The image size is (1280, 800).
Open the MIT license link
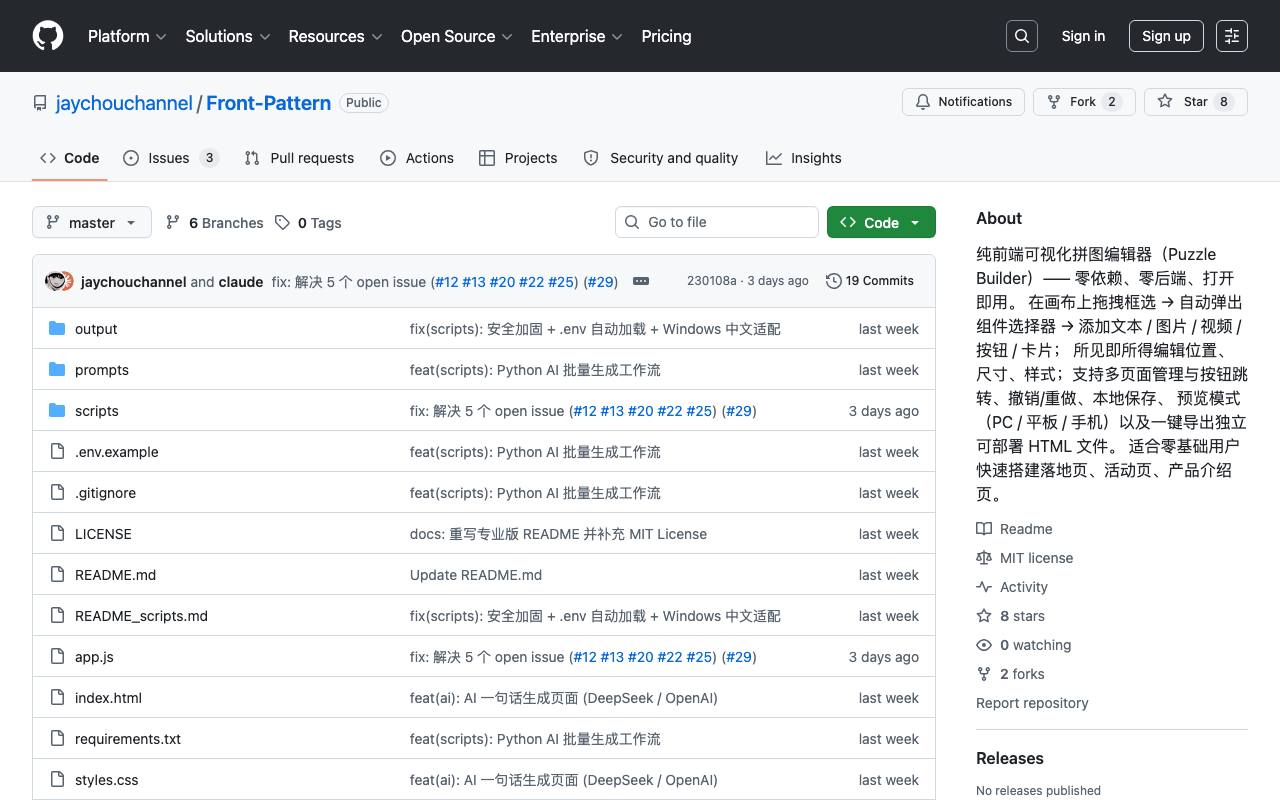point(1025,558)
